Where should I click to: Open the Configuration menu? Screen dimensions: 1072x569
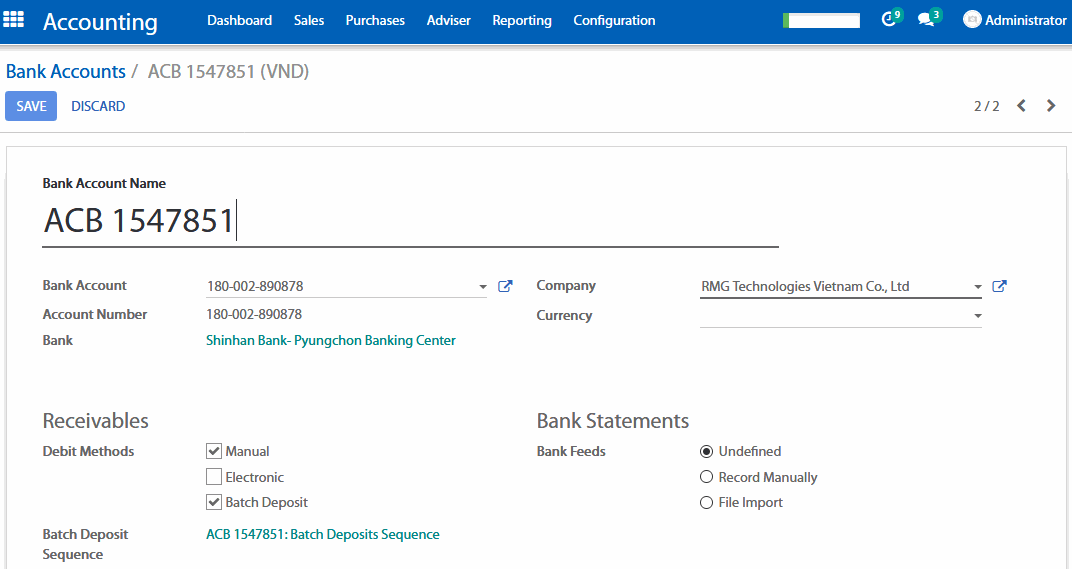point(614,20)
